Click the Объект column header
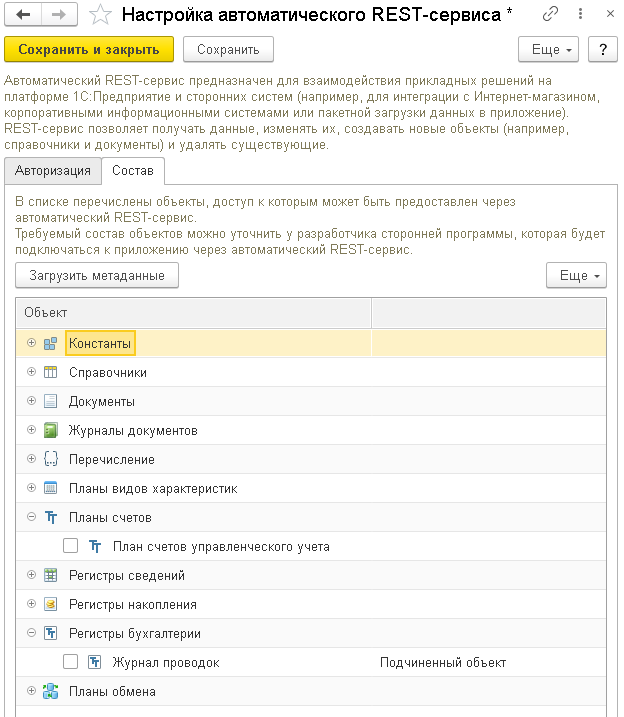Viewport: 624px width, 717px height. pos(193,313)
